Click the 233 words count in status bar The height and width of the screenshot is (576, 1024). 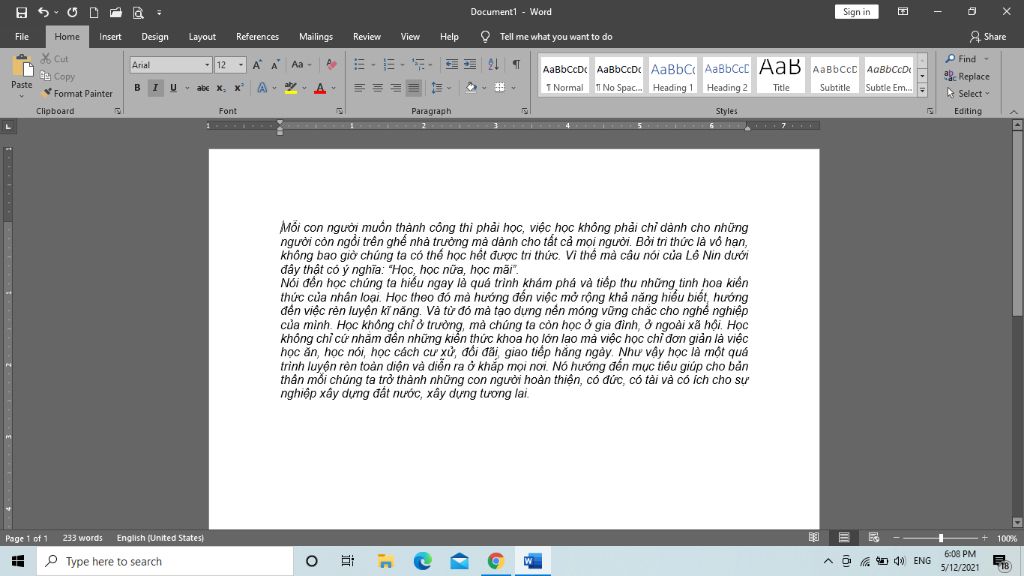tap(82, 537)
